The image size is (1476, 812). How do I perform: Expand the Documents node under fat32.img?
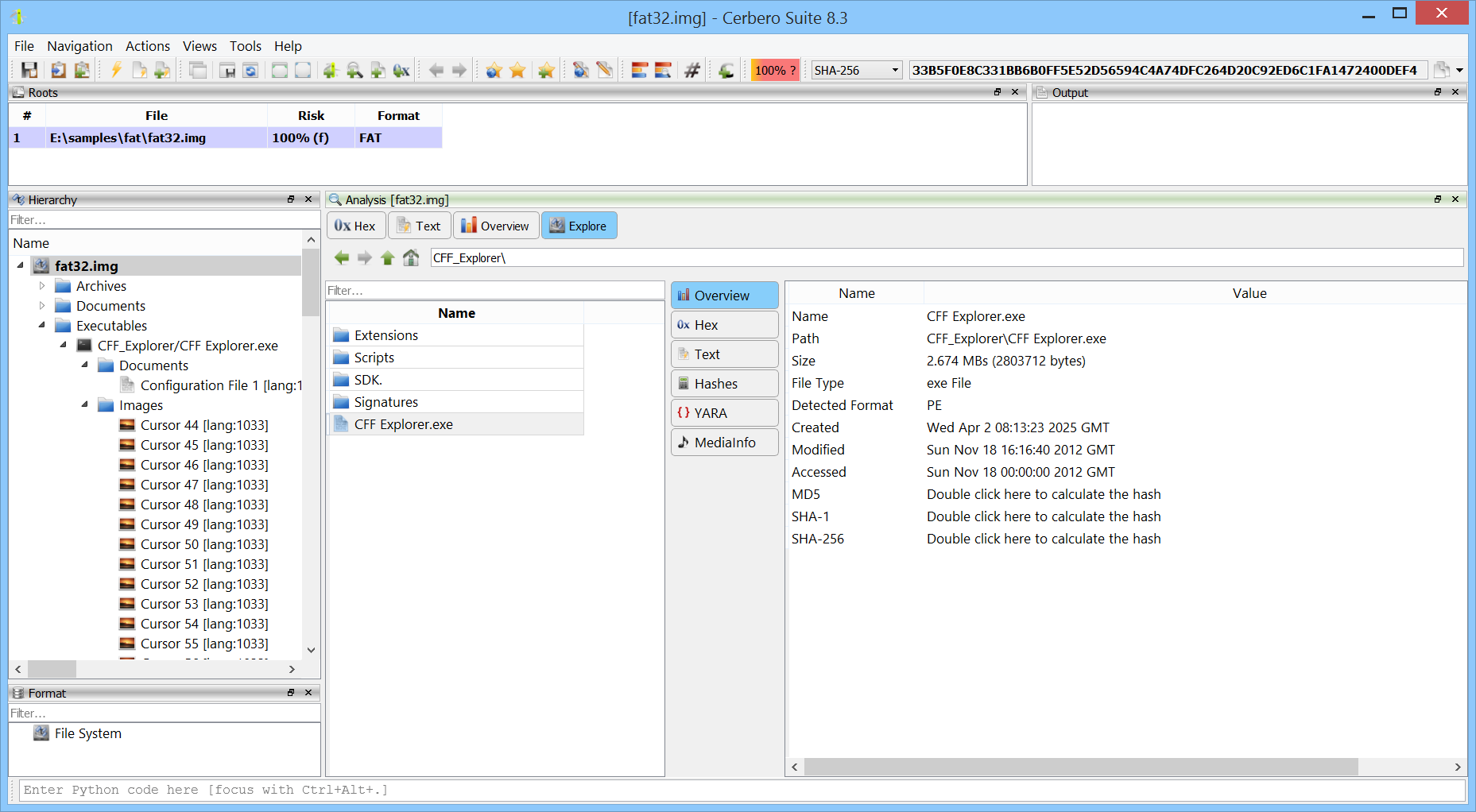(42, 305)
